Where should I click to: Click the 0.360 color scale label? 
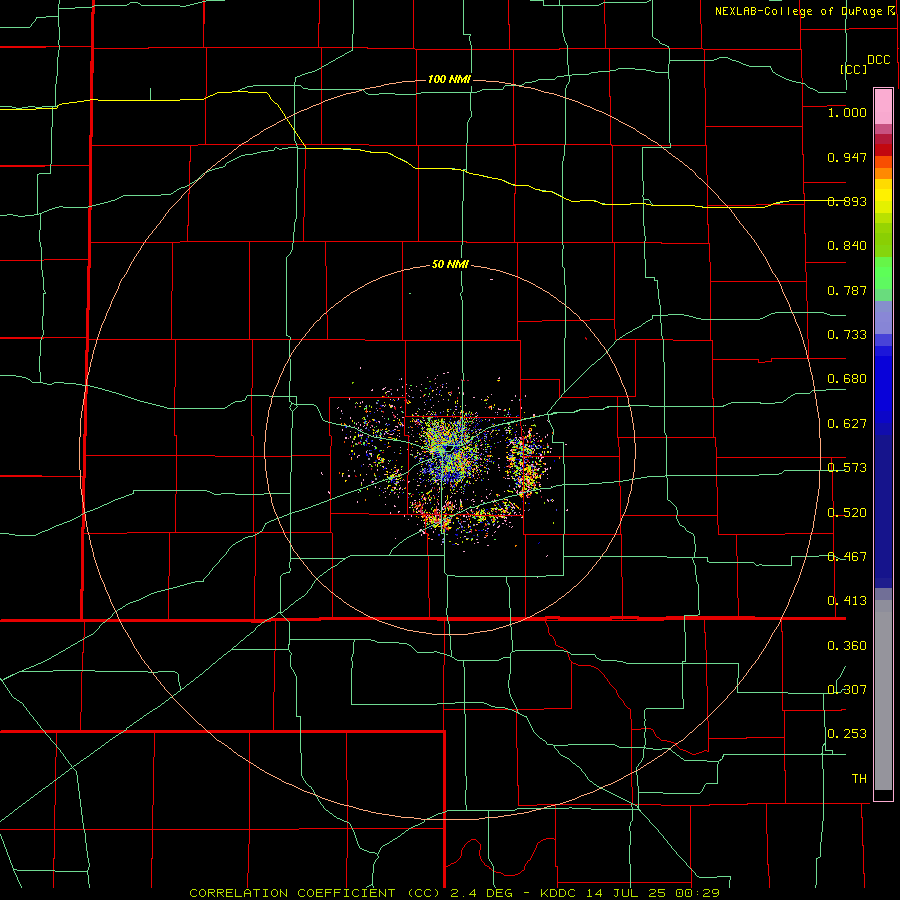[x=847, y=646]
